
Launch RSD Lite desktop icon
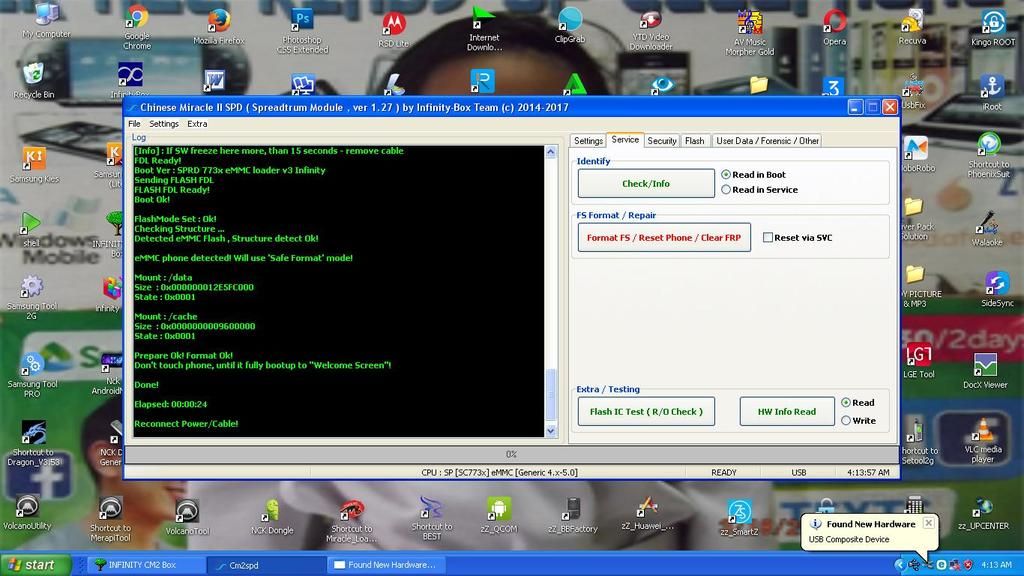393,29
